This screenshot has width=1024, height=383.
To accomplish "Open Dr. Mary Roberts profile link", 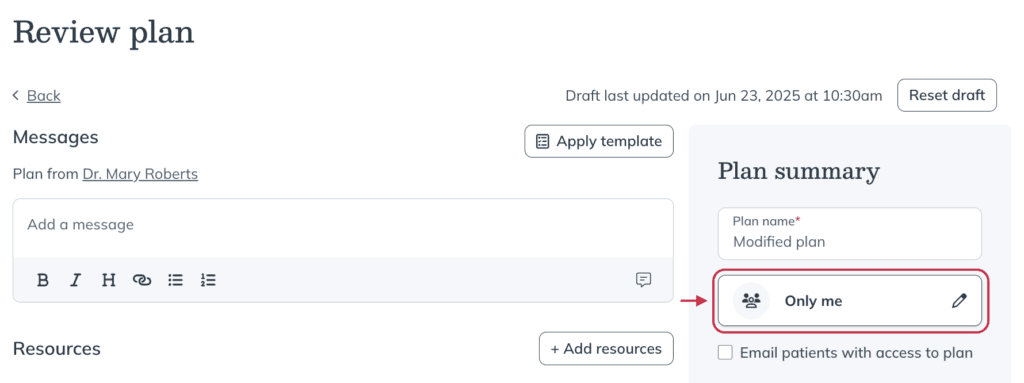I will click(140, 175).
